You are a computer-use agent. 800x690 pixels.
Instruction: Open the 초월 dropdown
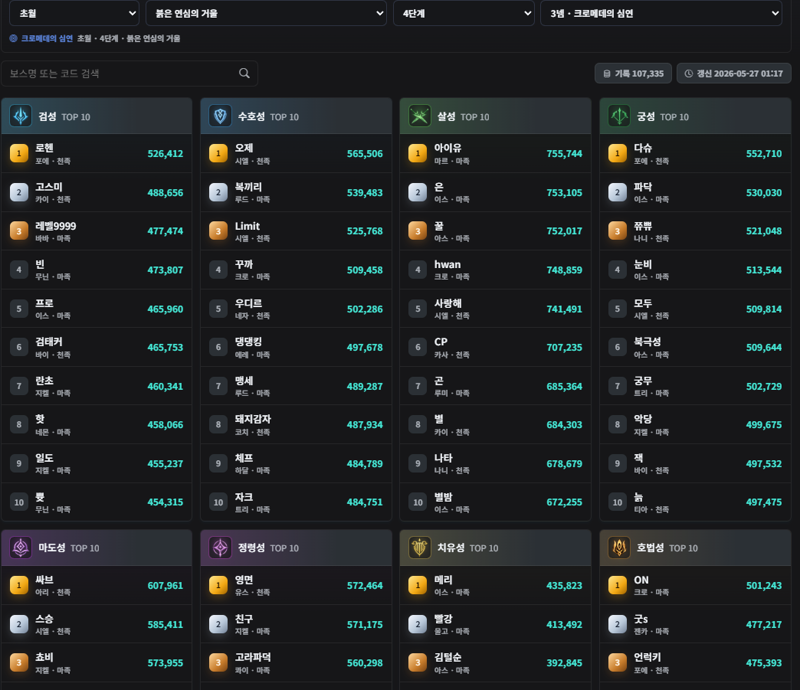click(x=74, y=13)
